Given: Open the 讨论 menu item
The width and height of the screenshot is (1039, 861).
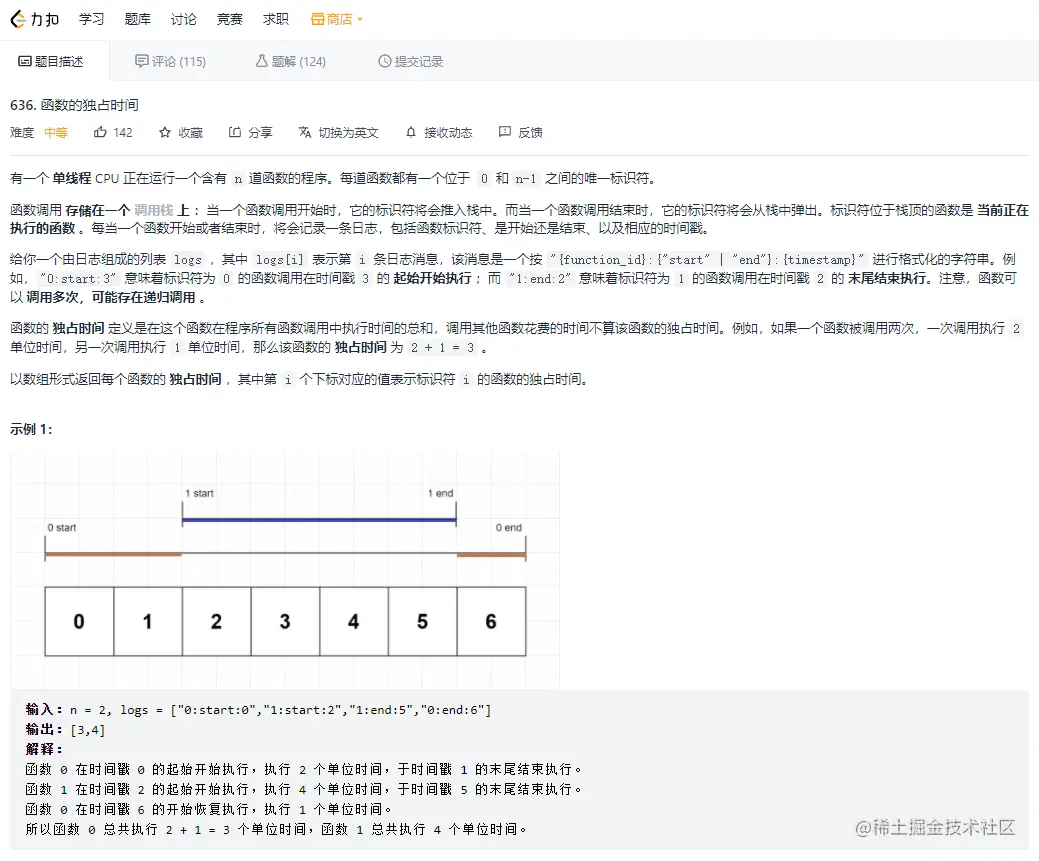Looking at the screenshot, I should coord(184,19).
